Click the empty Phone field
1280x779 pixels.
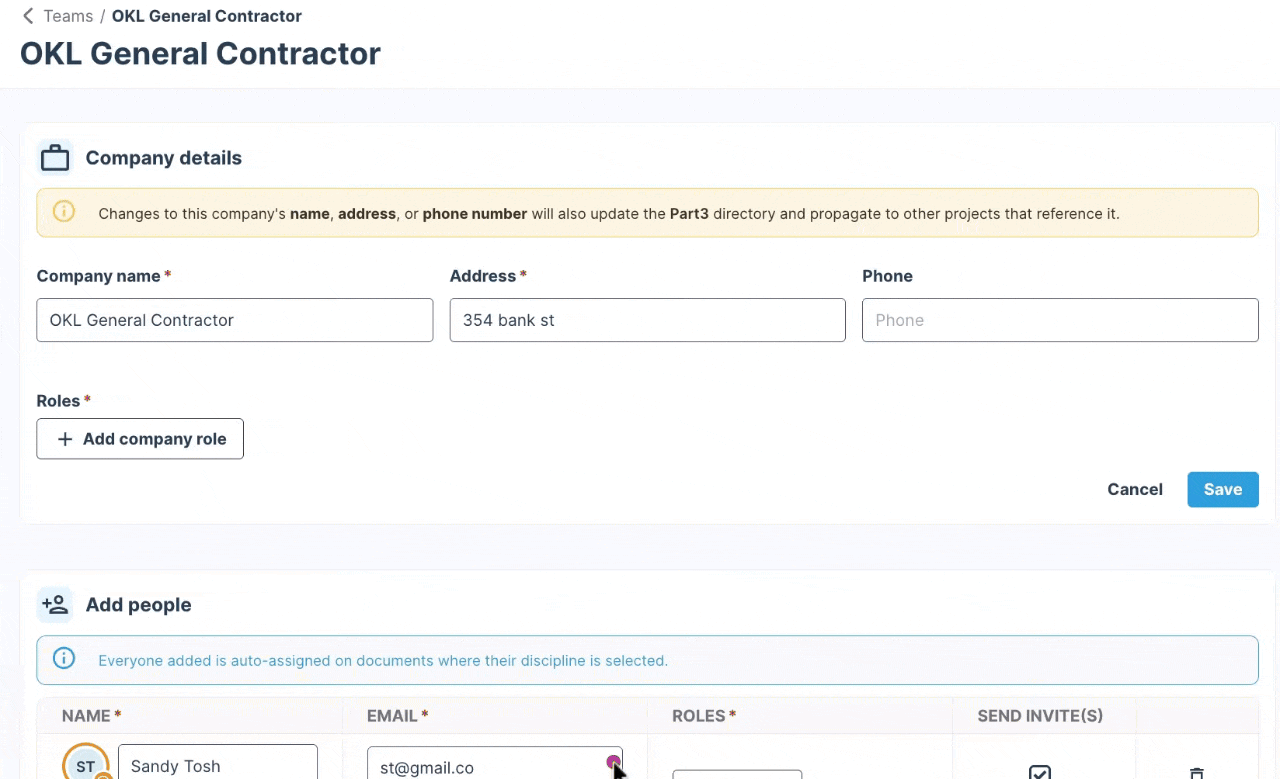pyautogui.click(x=1060, y=320)
